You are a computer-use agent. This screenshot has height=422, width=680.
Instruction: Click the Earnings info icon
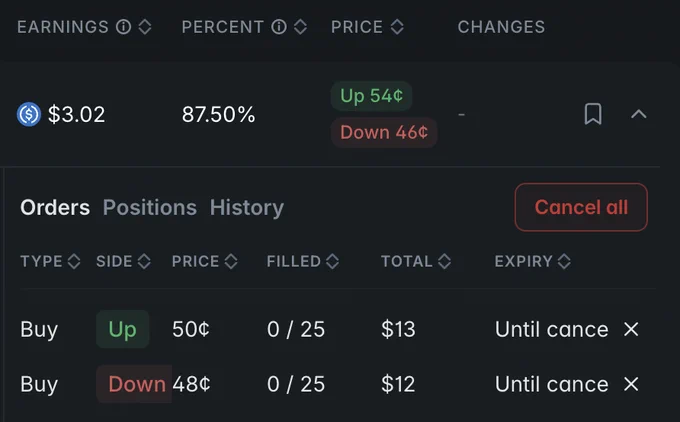[124, 27]
